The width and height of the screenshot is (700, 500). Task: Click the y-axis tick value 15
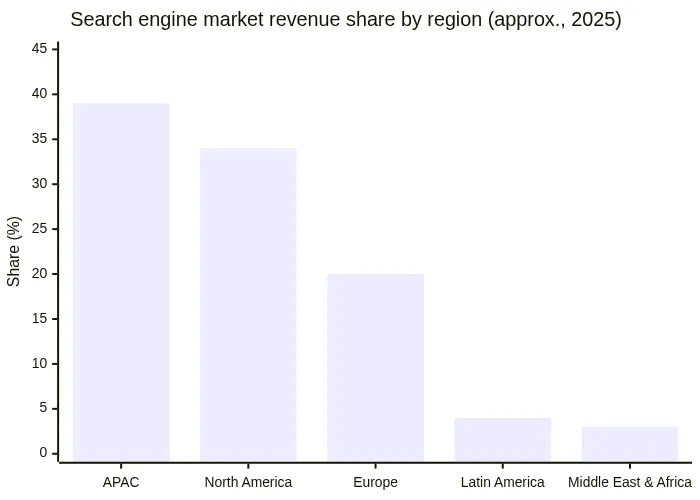pyautogui.click(x=39, y=319)
